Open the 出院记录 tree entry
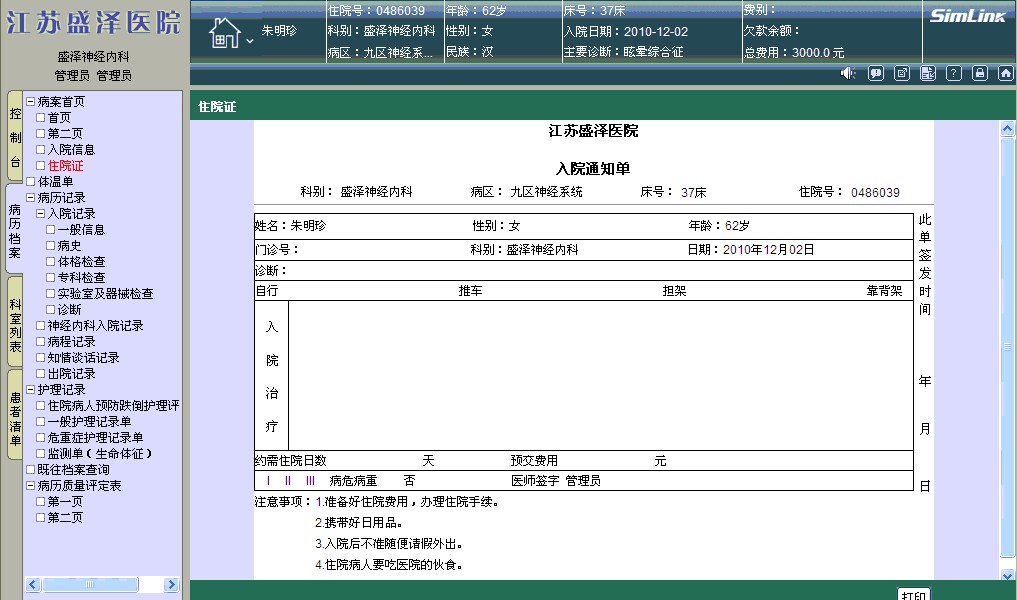The image size is (1017, 600). tap(71, 374)
